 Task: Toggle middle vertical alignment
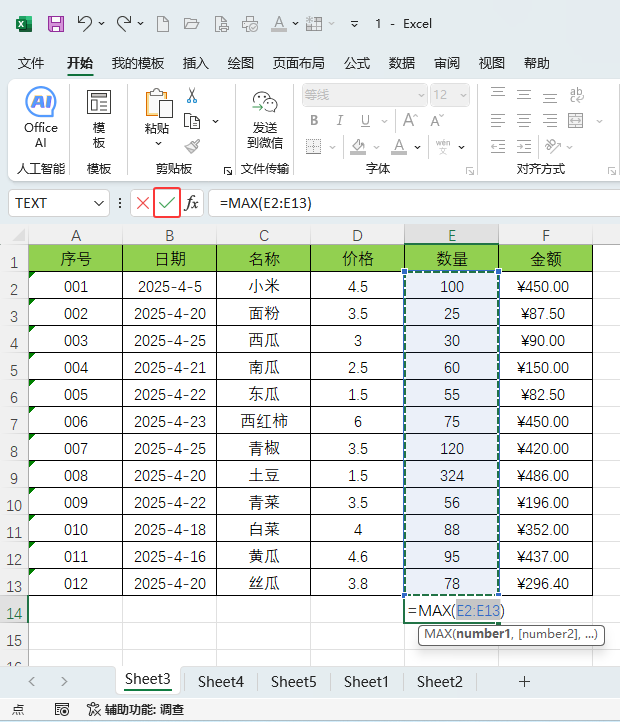(524, 94)
